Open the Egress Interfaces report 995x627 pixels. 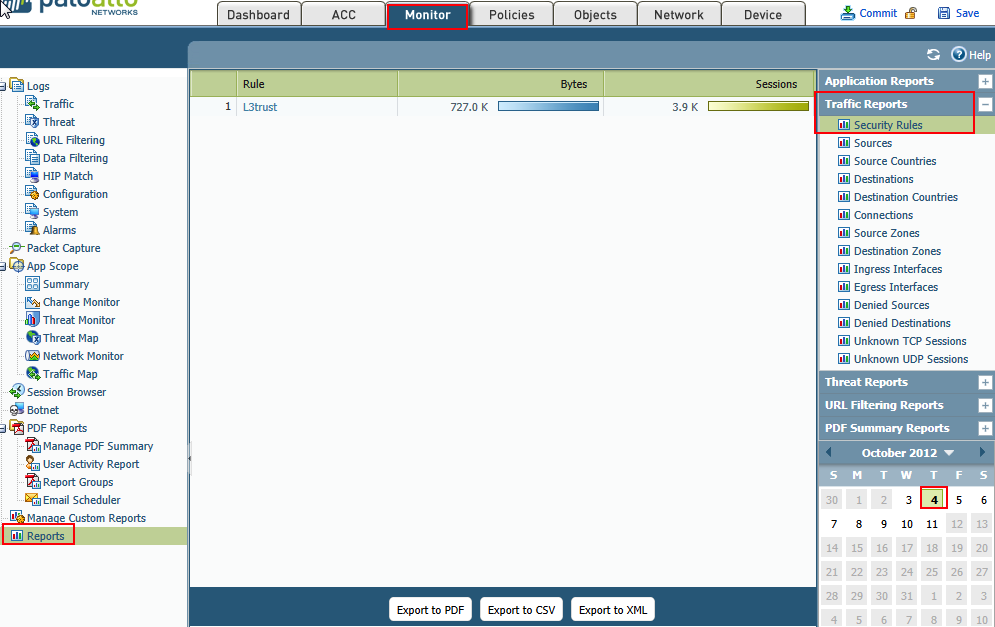point(895,287)
